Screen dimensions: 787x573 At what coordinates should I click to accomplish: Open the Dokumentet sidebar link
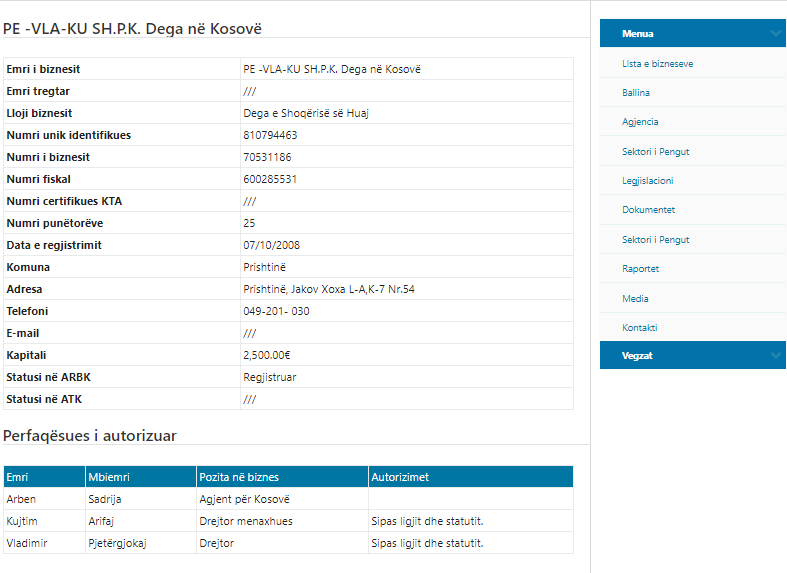tap(648, 210)
